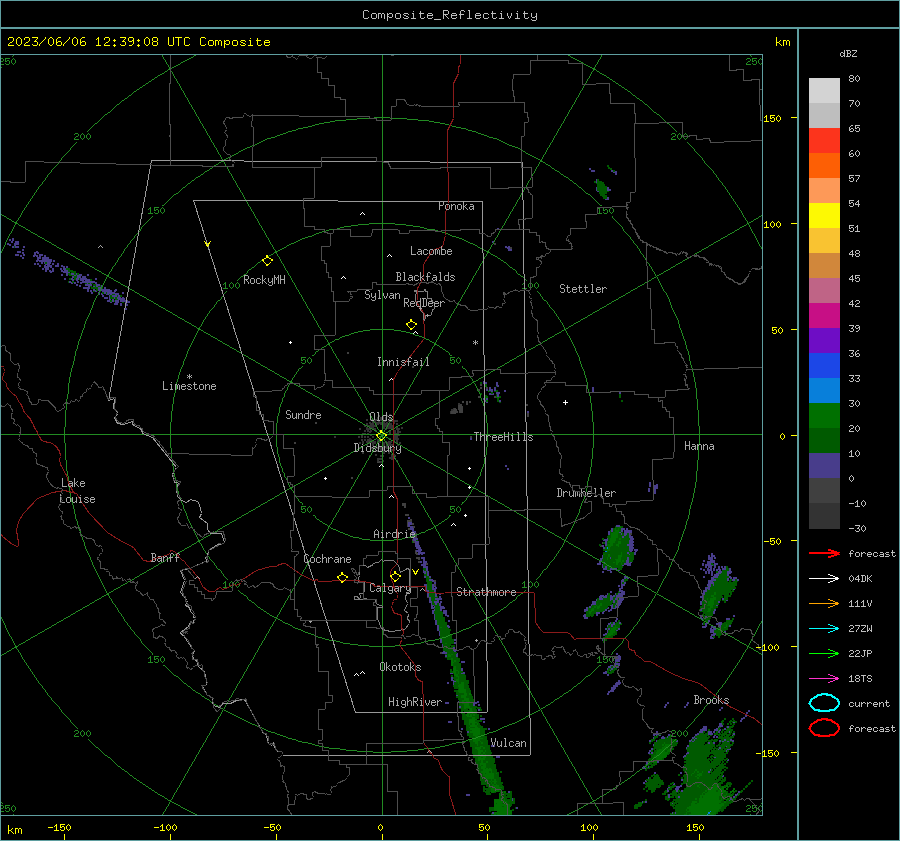900x841 pixels.
Task: Click the Calgary label
Action: [390, 588]
